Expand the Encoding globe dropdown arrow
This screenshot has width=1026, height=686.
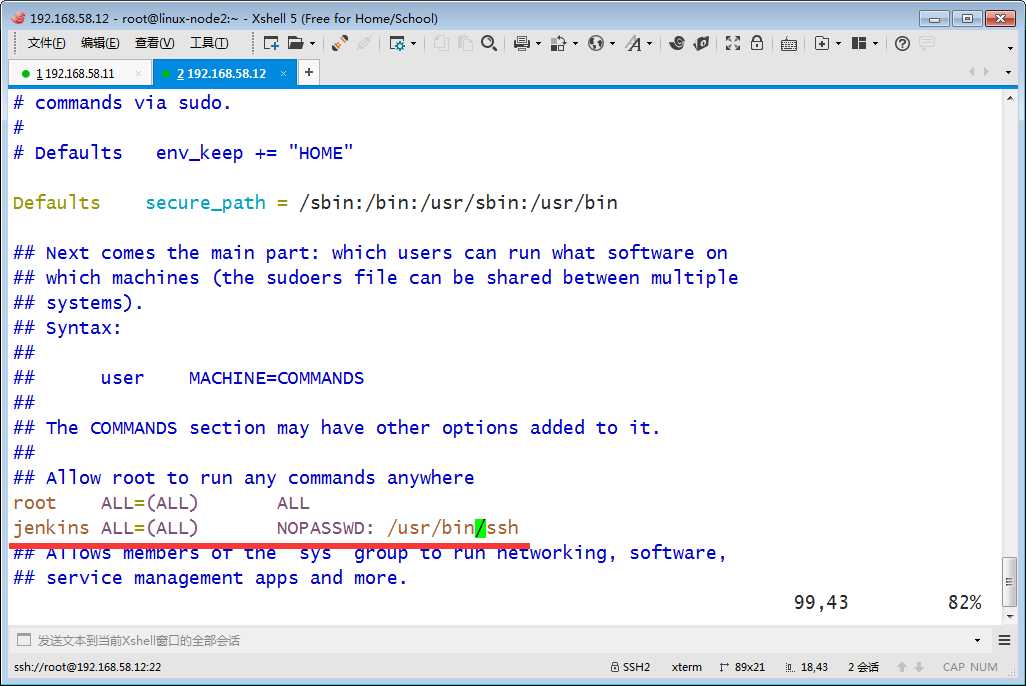[x=612, y=44]
